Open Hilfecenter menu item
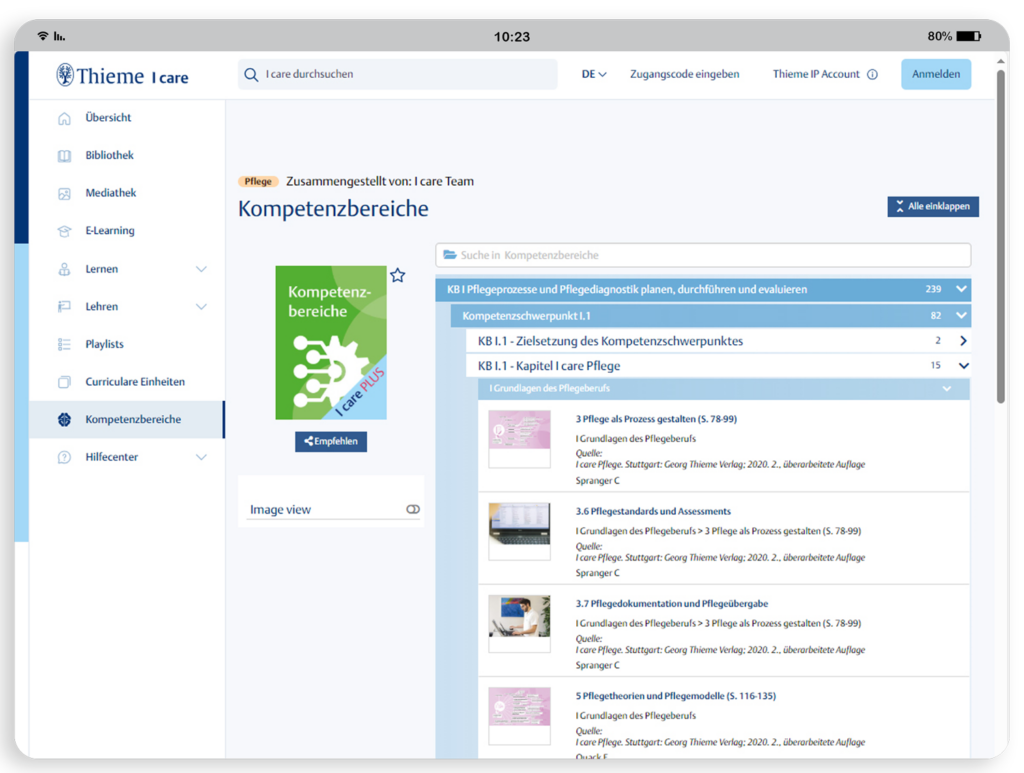This screenshot has width=1024, height=773. click(x=112, y=457)
